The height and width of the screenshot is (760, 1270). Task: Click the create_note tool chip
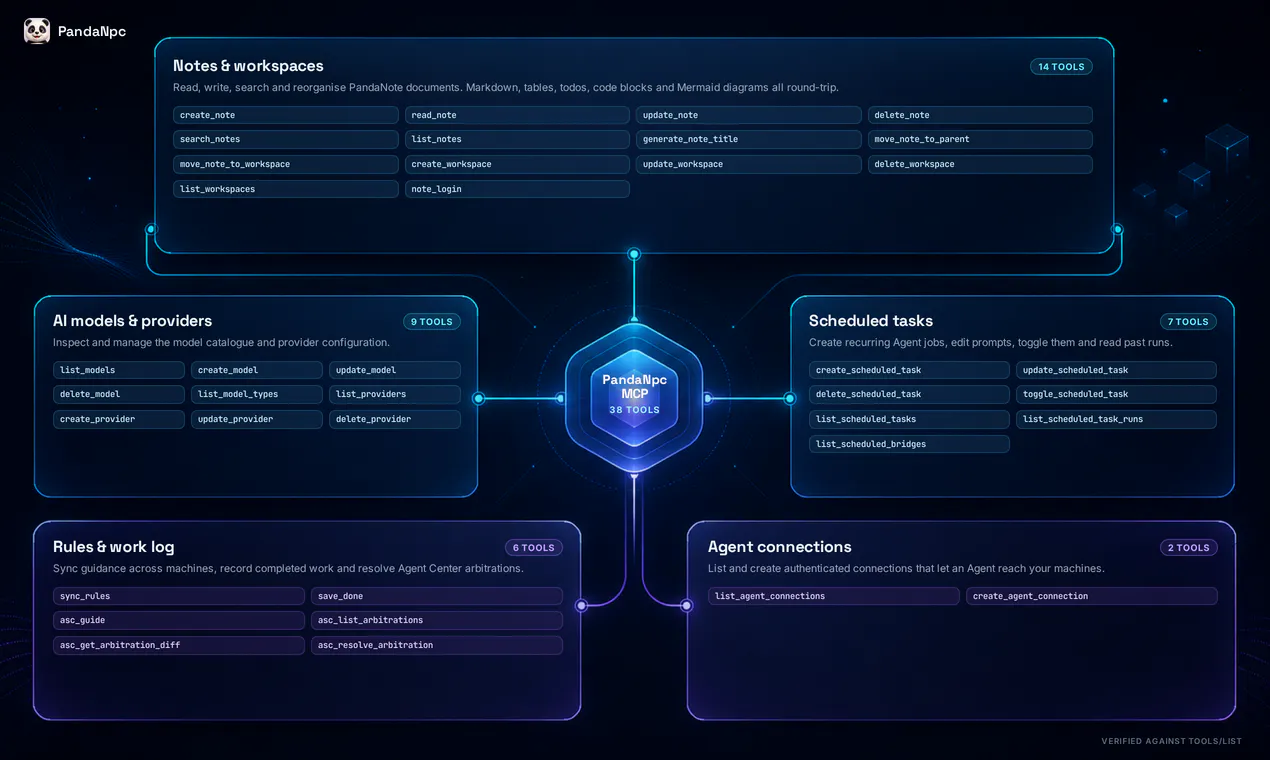tap(286, 115)
